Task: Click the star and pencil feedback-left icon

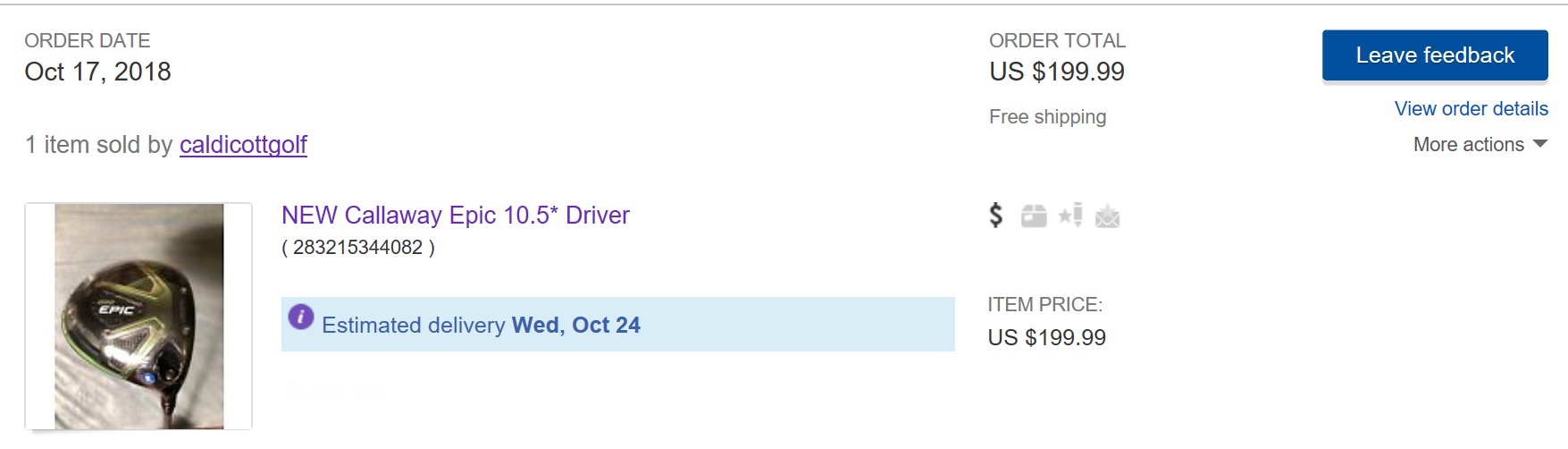Action: tap(1070, 216)
